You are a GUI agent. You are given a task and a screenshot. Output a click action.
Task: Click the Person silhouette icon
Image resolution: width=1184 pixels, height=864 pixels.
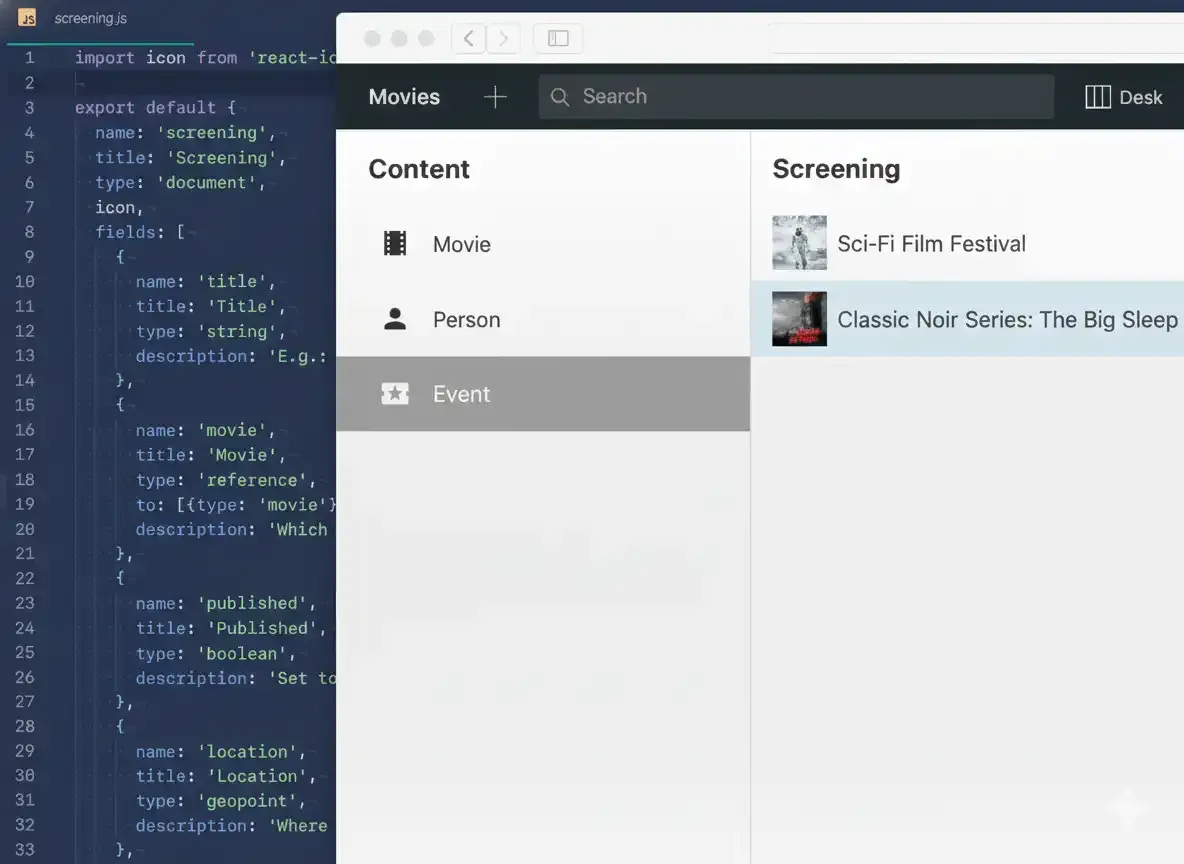394,319
